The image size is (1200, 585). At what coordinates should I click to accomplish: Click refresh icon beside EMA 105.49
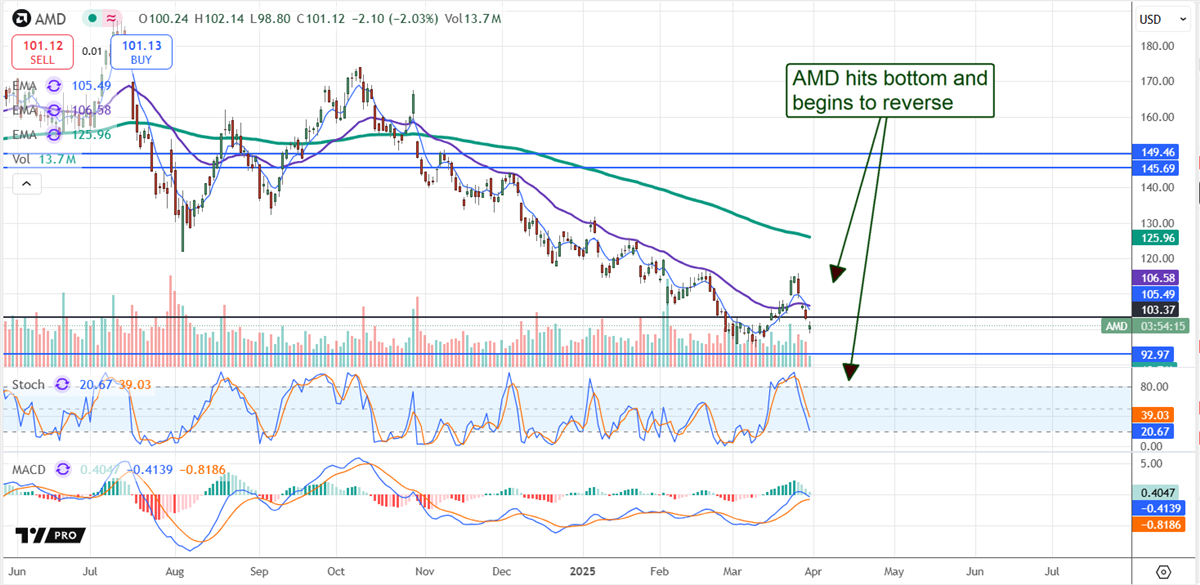53,87
